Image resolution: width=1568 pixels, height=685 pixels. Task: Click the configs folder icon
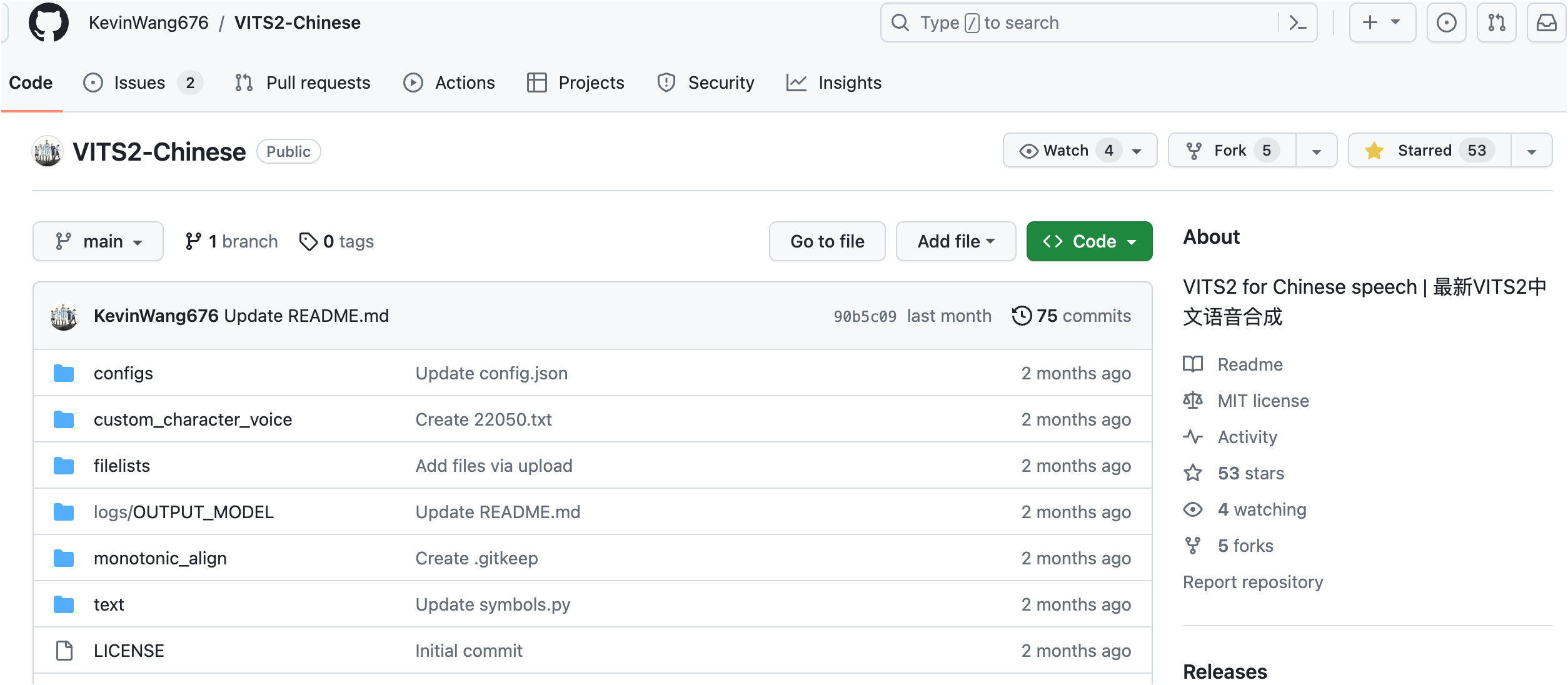pos(64,373)
